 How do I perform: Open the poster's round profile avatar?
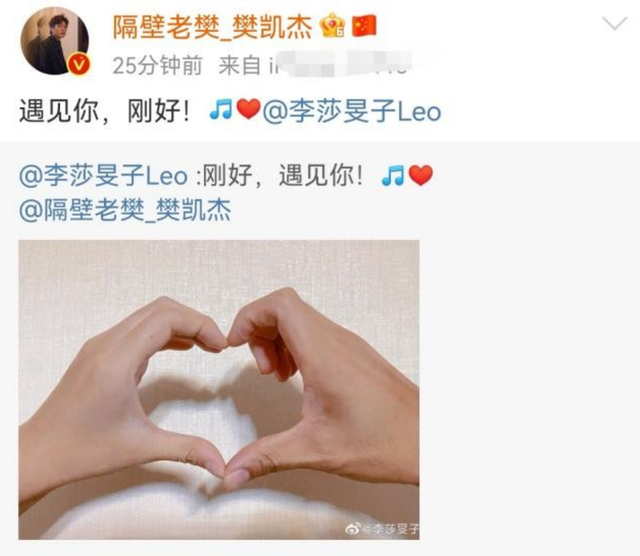point(55,40)
